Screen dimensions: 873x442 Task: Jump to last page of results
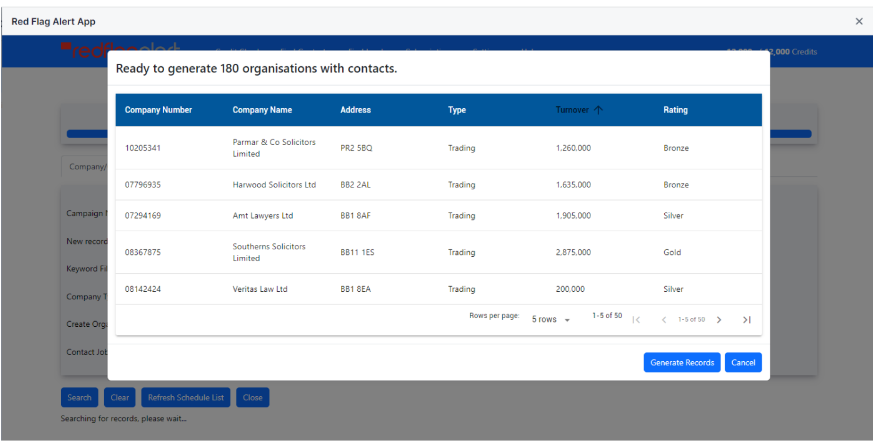[x=747, y=320]
